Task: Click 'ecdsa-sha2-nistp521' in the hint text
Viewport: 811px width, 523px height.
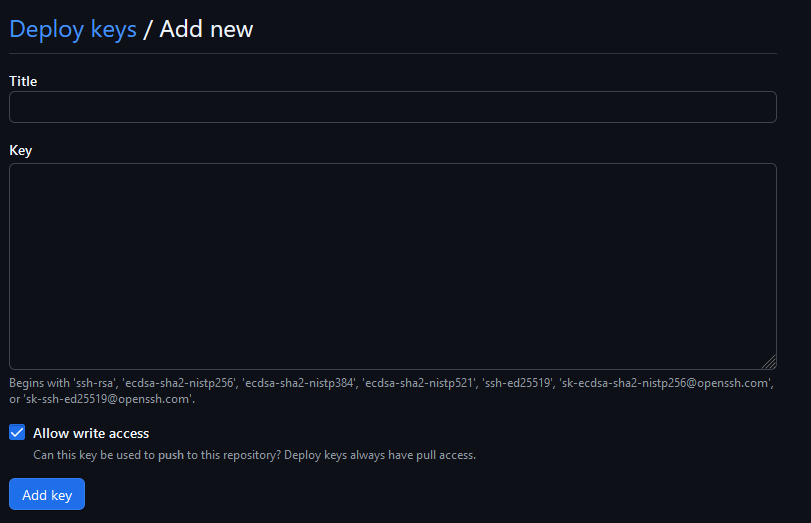Action: click(419, 383)
